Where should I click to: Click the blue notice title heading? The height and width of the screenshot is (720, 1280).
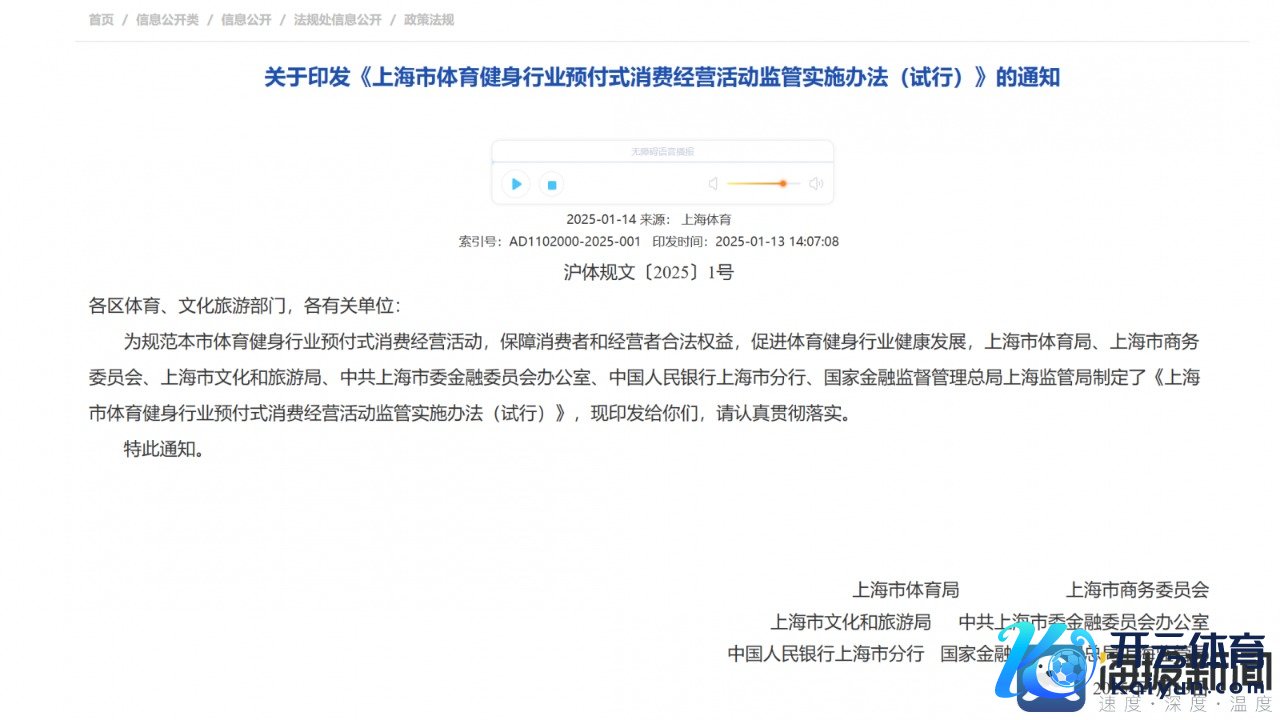[661, 78]
